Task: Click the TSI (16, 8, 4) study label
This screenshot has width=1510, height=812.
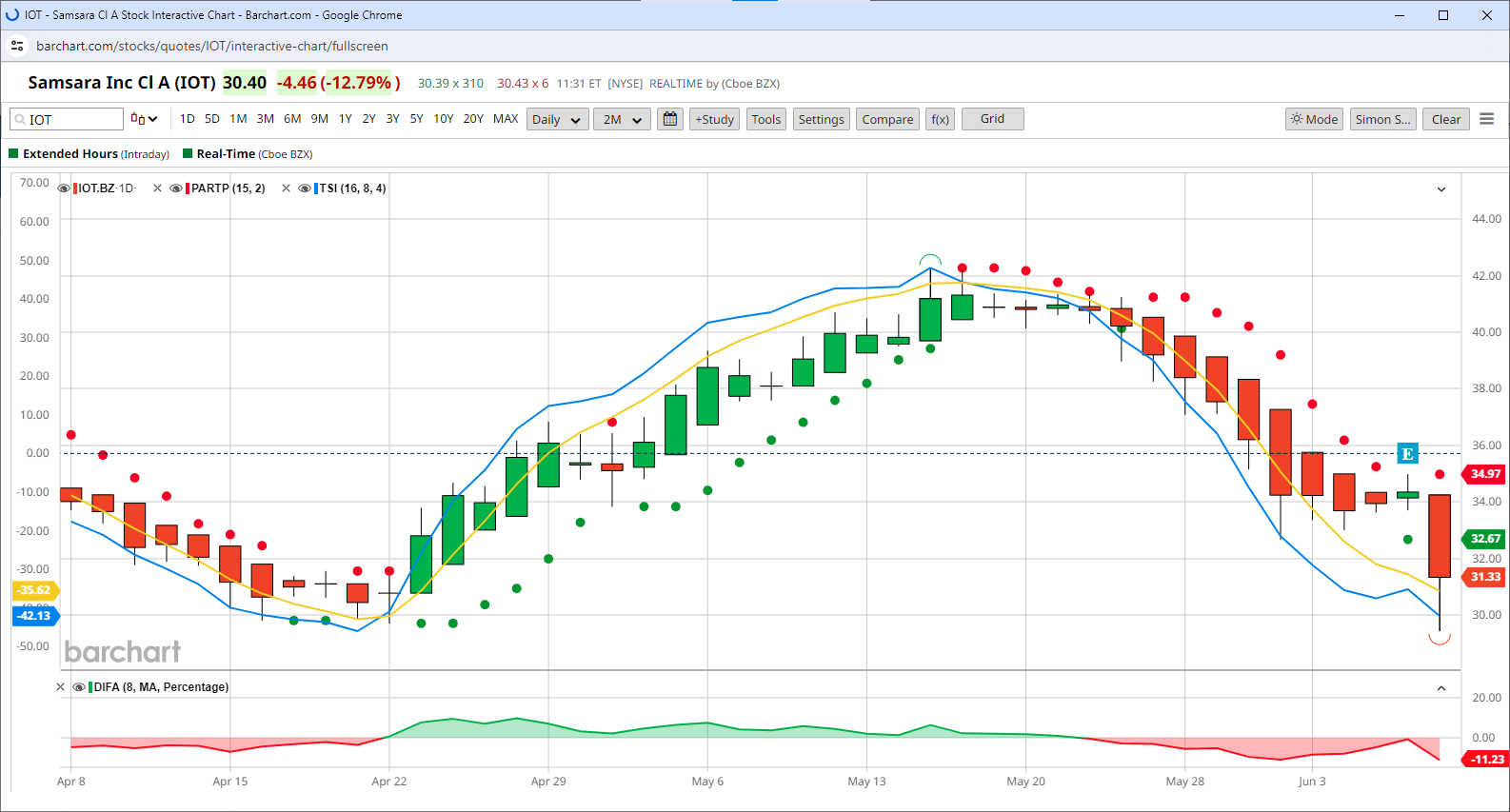Action: (x=353, y=188)
